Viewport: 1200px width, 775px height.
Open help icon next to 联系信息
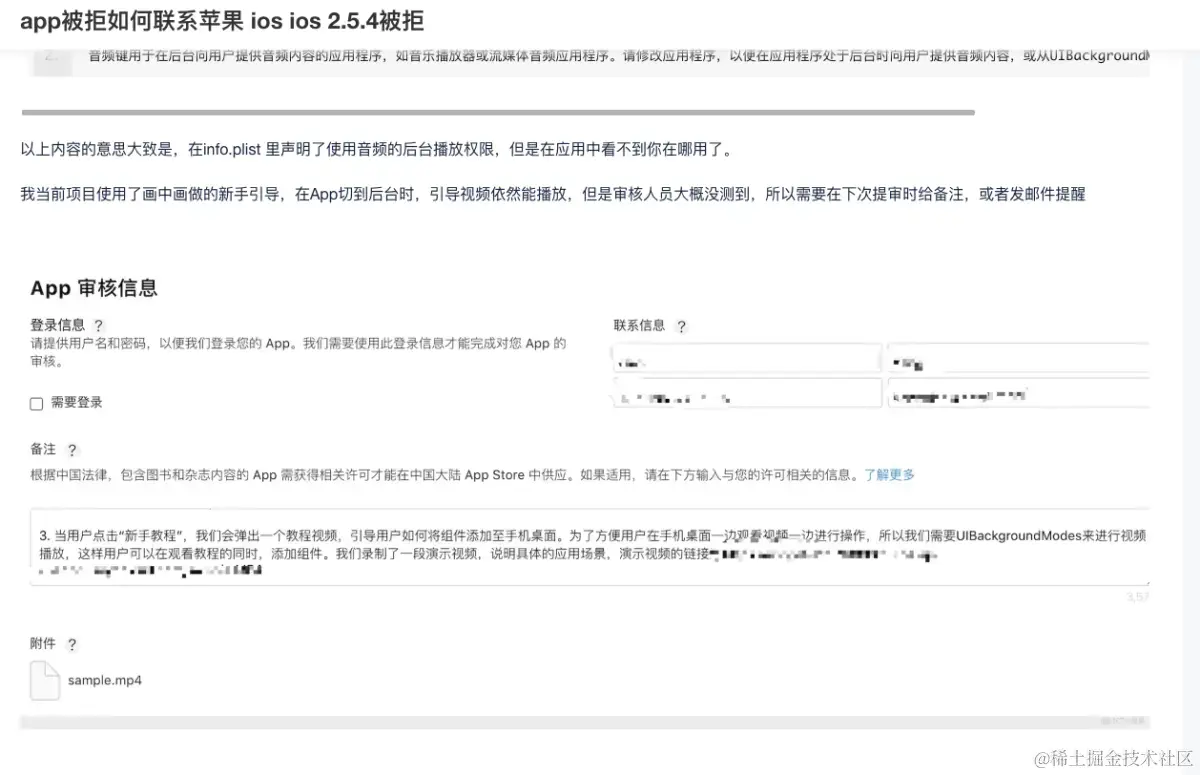pyautogui.click(x=681, y=327)
